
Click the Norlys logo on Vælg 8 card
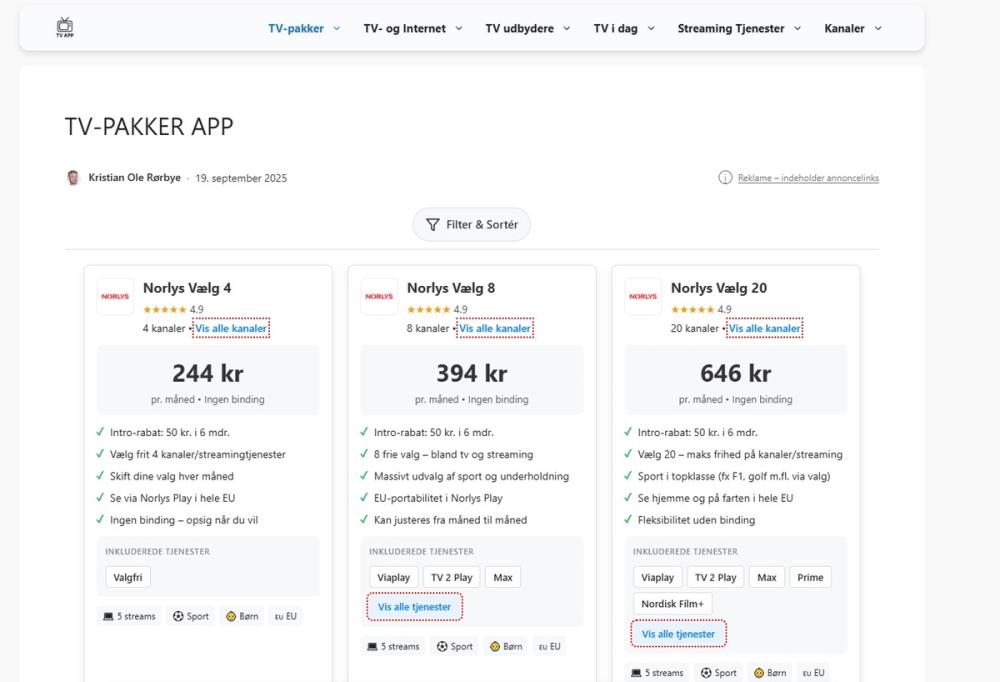[379, 296]
